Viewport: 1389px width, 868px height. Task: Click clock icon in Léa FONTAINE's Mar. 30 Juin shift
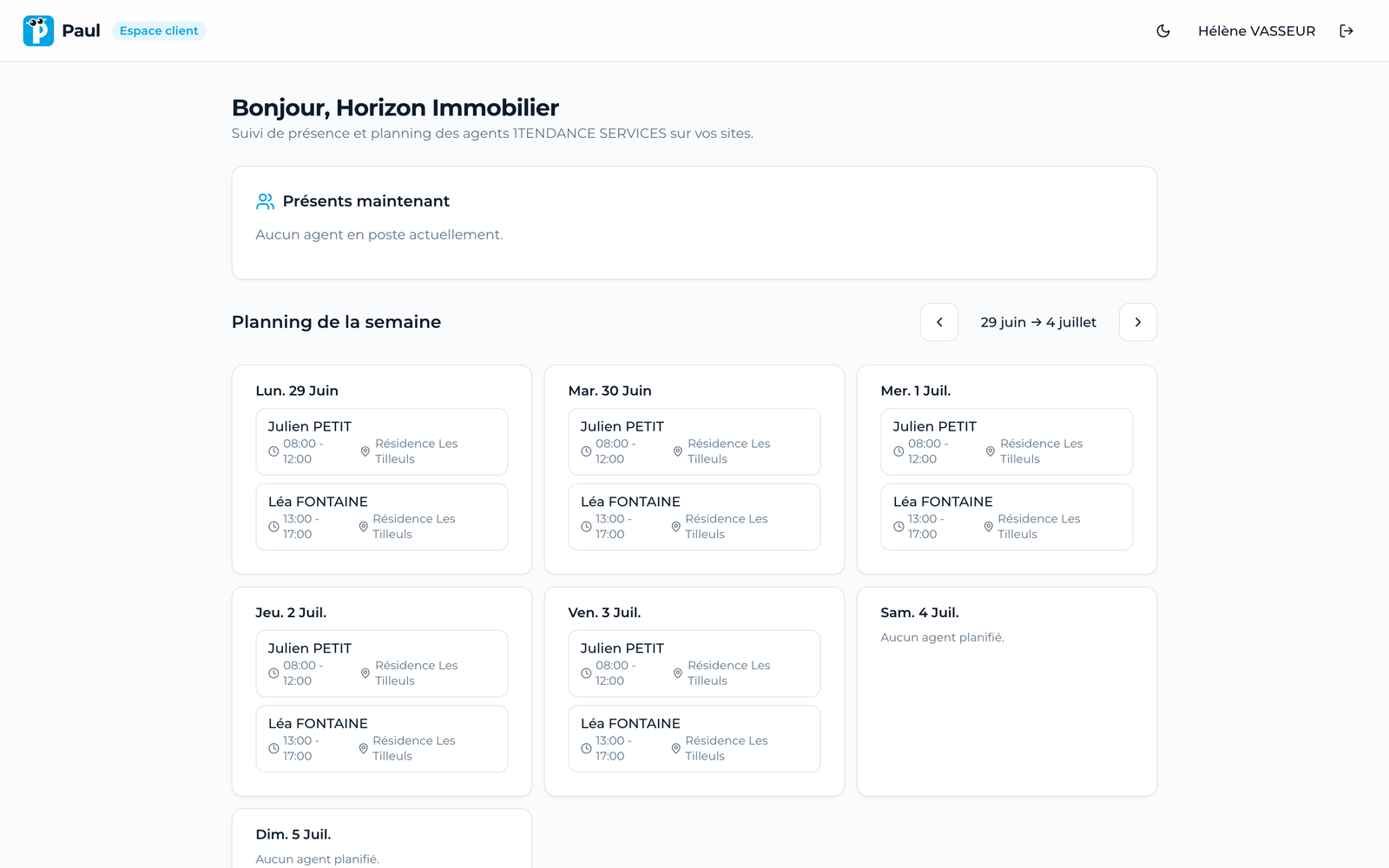586,527
